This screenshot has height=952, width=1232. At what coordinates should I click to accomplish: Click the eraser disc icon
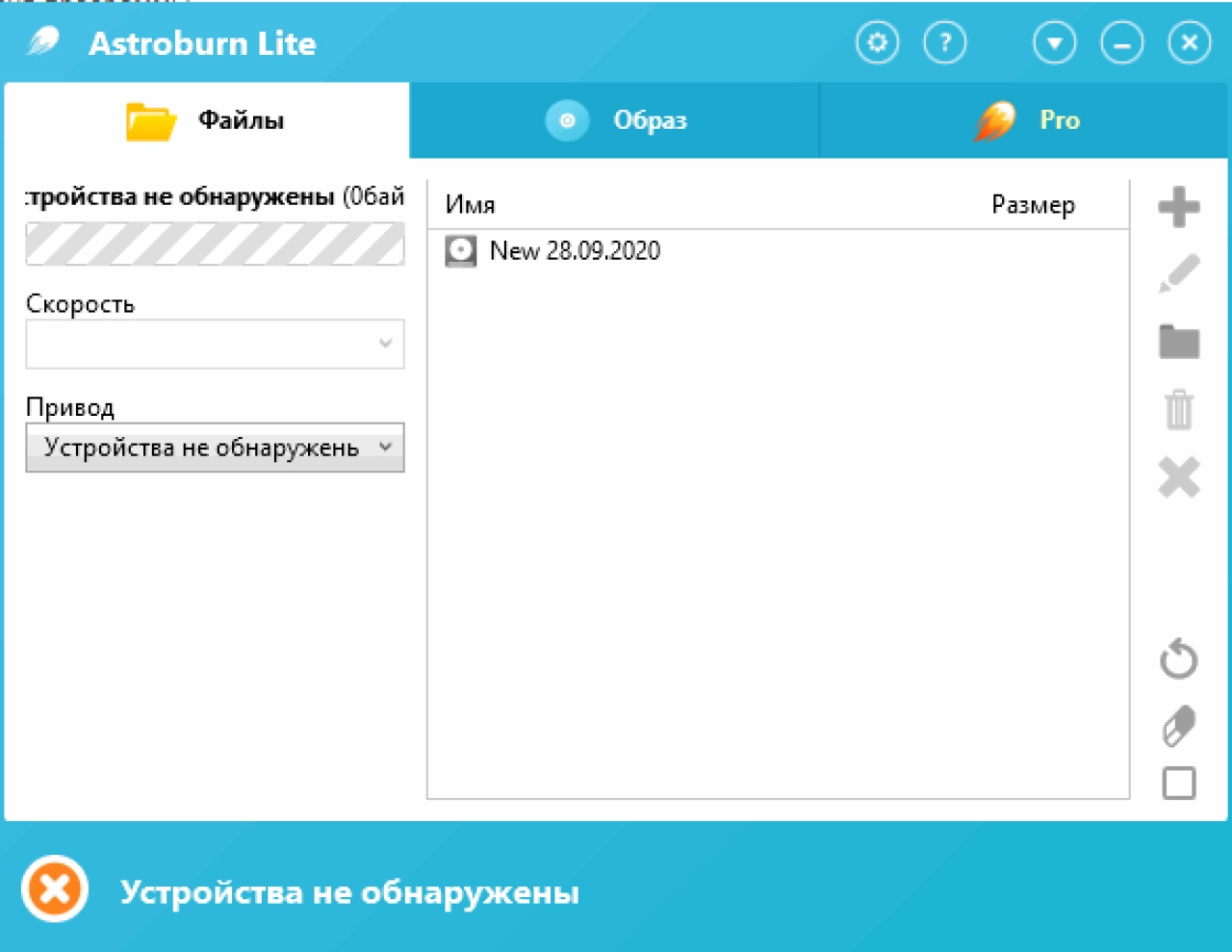pos(1179,726)
